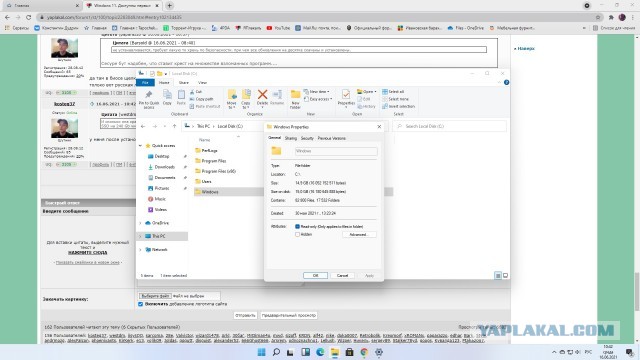Image resolution: width=640 pixels, height=360 pixels.
Task: Open Settings gear on taskbar
Action: click(x=379, y=352)
